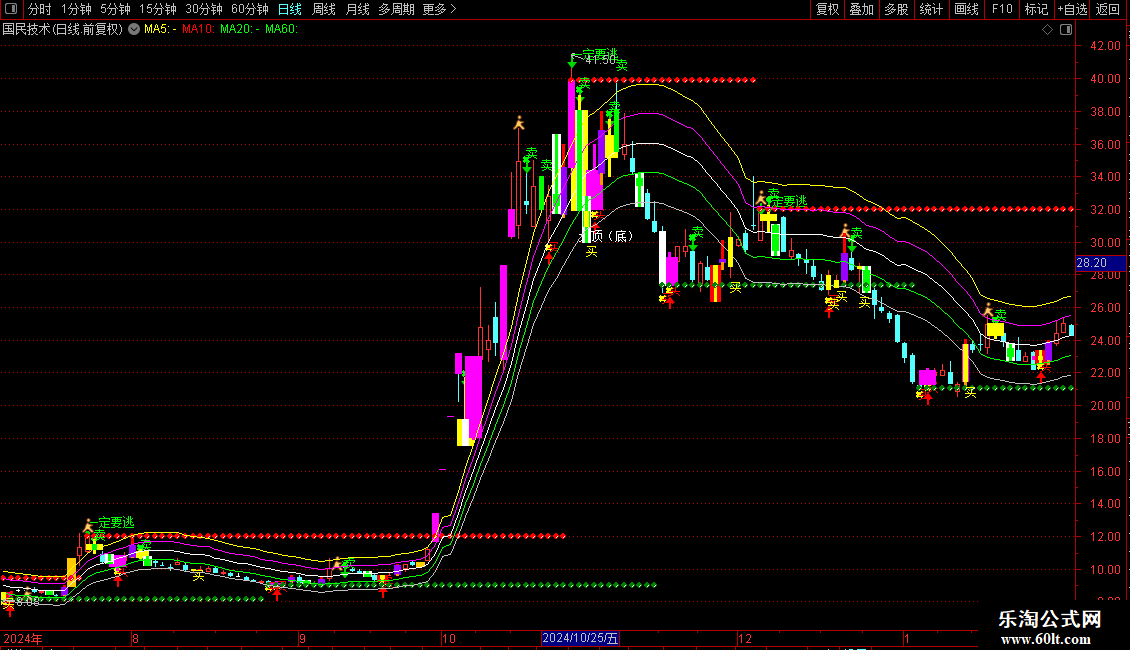Click the 顶（底） annotation on chart
This screenshot has width=1130, height=650.
[611, 236]
